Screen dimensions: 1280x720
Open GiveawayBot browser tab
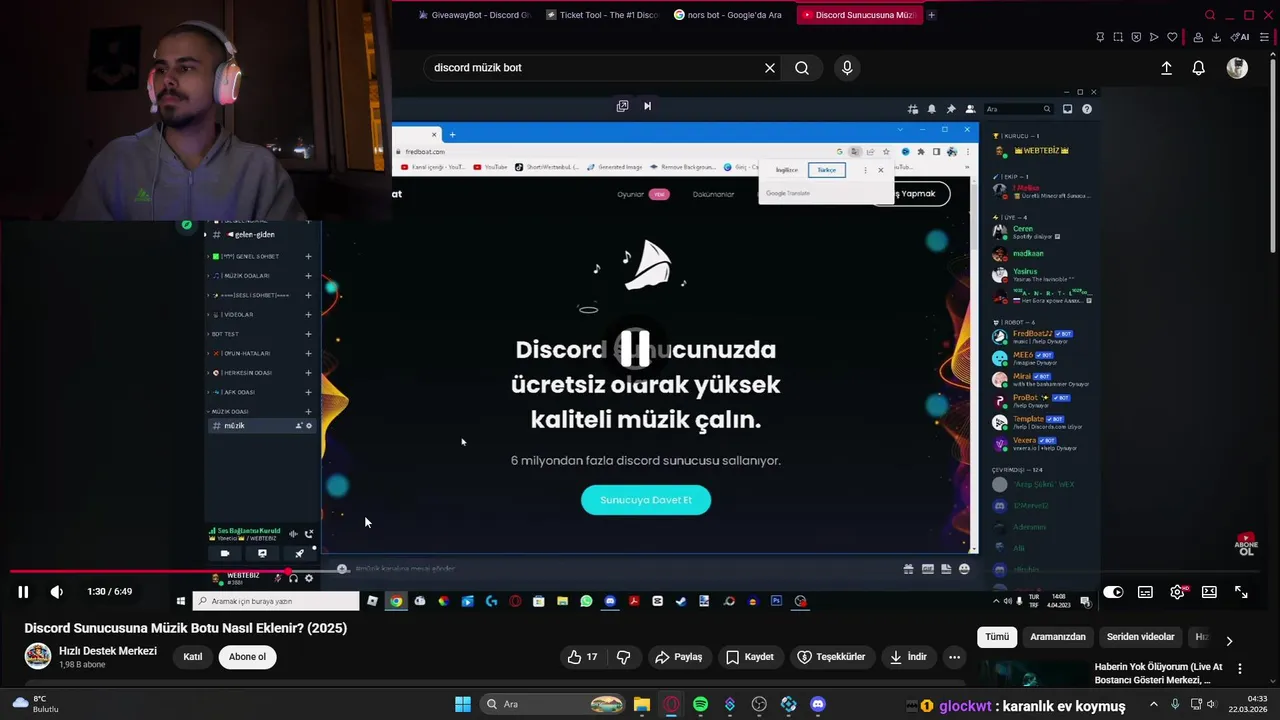click(x=475, y=15)
